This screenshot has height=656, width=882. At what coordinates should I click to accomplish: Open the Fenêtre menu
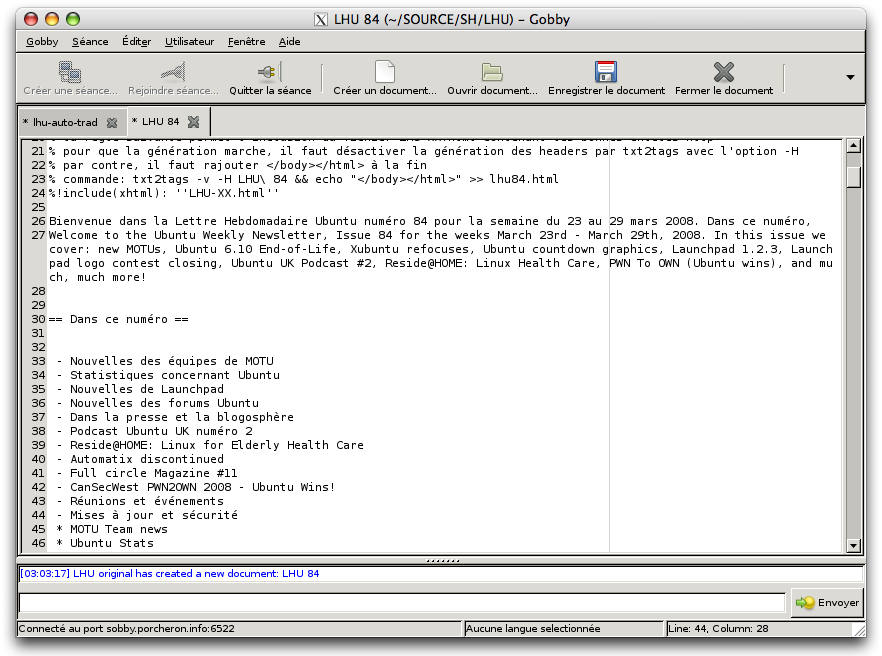click(246, 41)
